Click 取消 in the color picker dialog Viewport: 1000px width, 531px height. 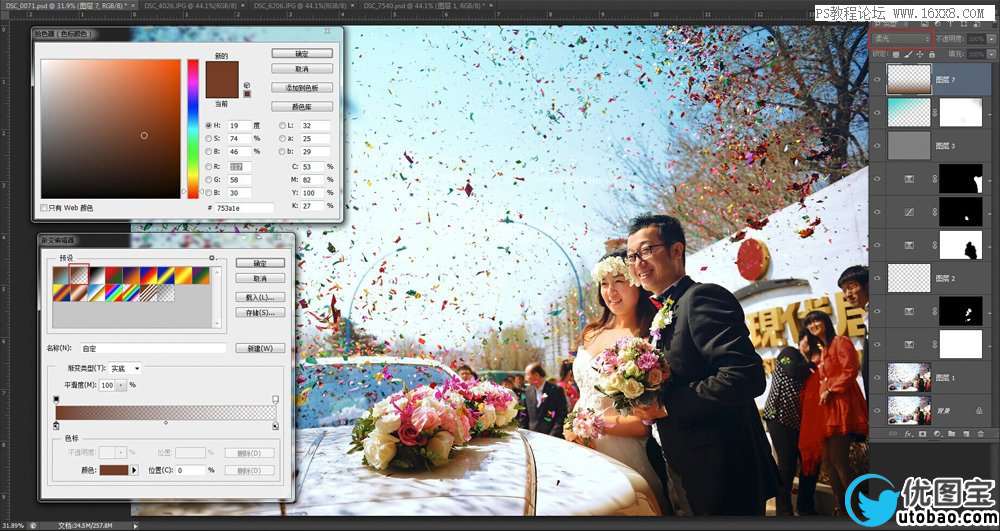302,68
